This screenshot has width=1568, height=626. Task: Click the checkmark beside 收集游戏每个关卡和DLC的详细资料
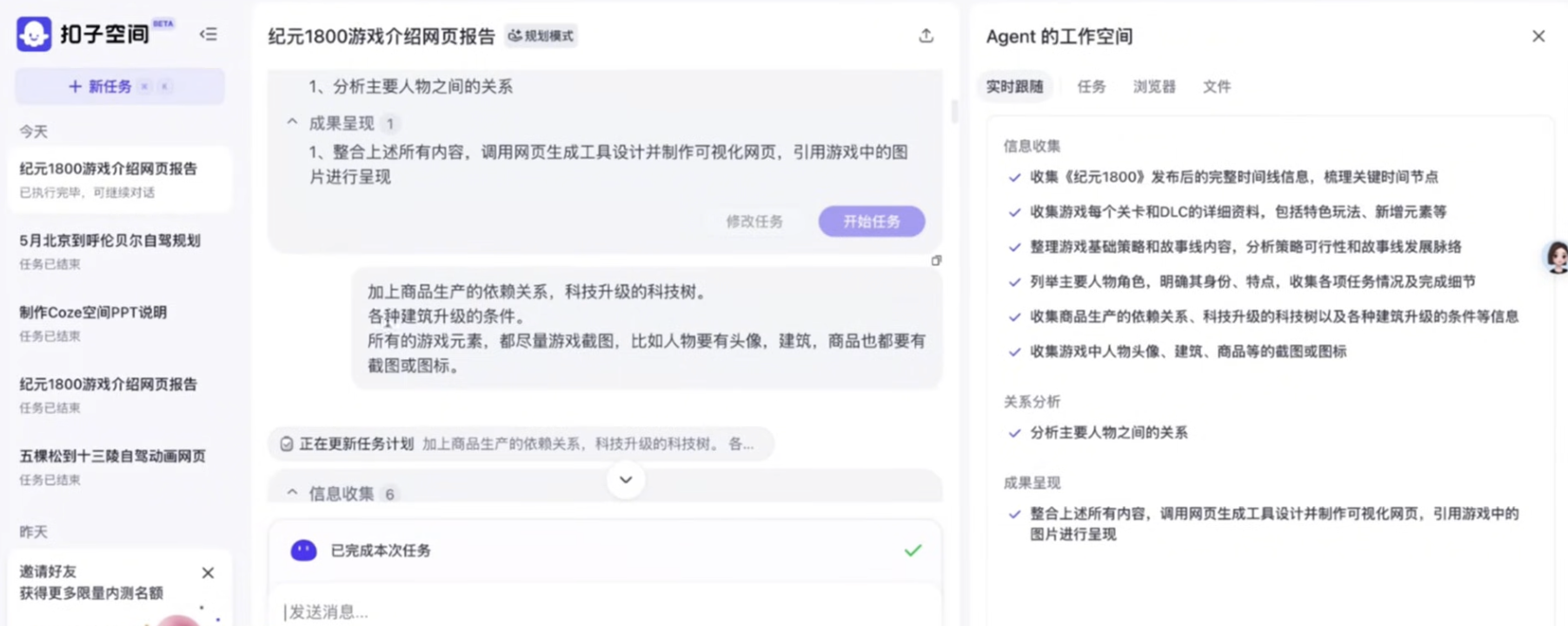[x=1013, y=212]
